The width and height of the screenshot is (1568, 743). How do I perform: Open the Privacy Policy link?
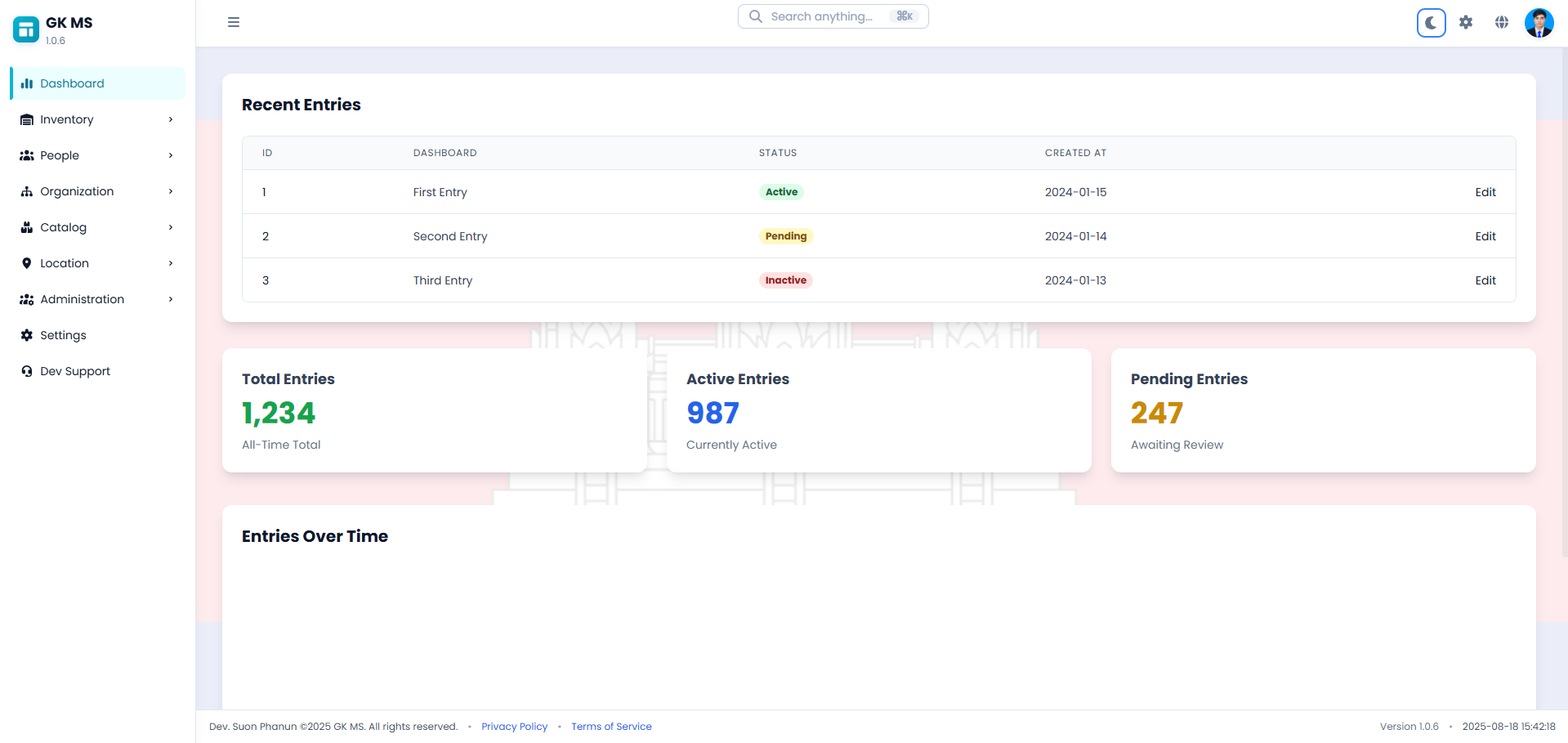(x=514, y=726)
